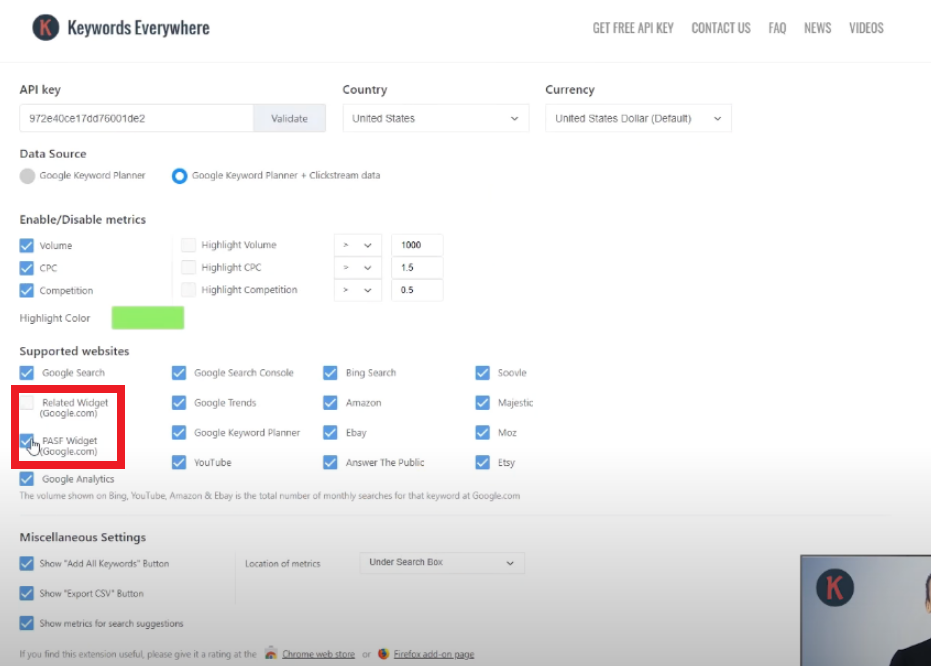Click the Chrome web store icon

tap(271, 654)
